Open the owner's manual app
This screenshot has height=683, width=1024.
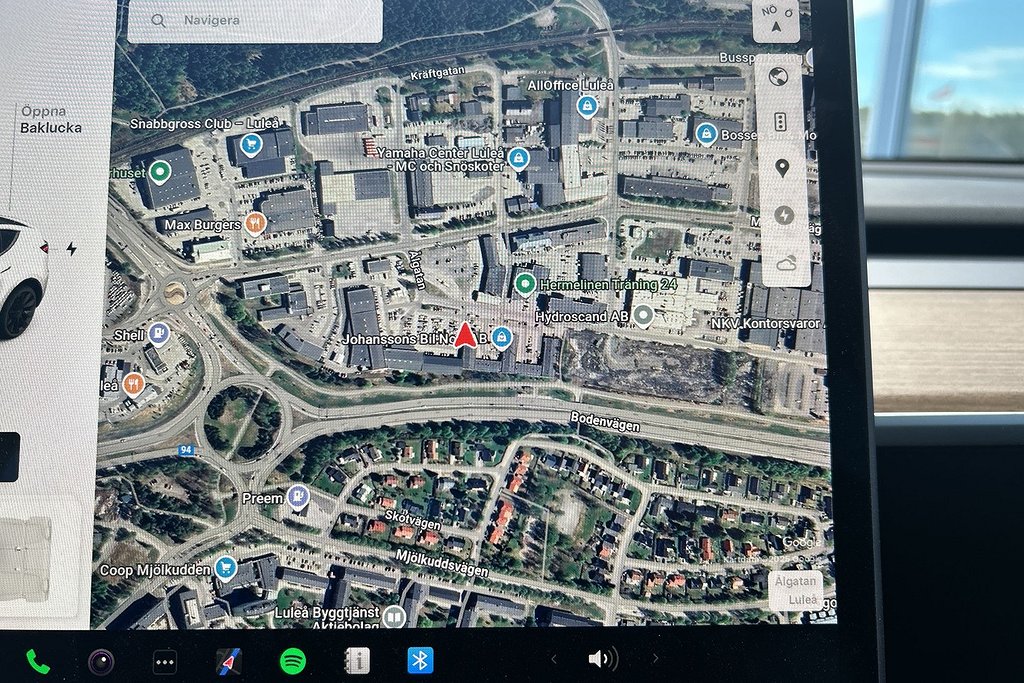[x=357, y=661]
